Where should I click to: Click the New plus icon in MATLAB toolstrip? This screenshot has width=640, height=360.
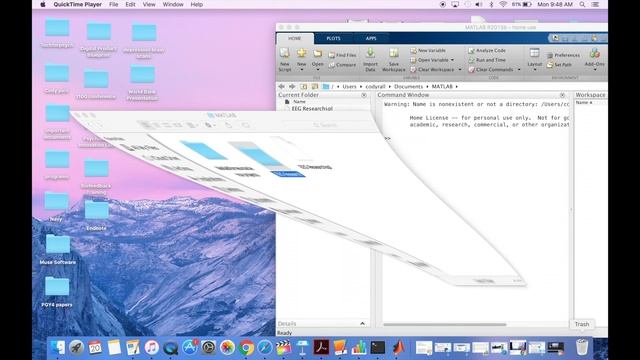(x=302, y=53)
